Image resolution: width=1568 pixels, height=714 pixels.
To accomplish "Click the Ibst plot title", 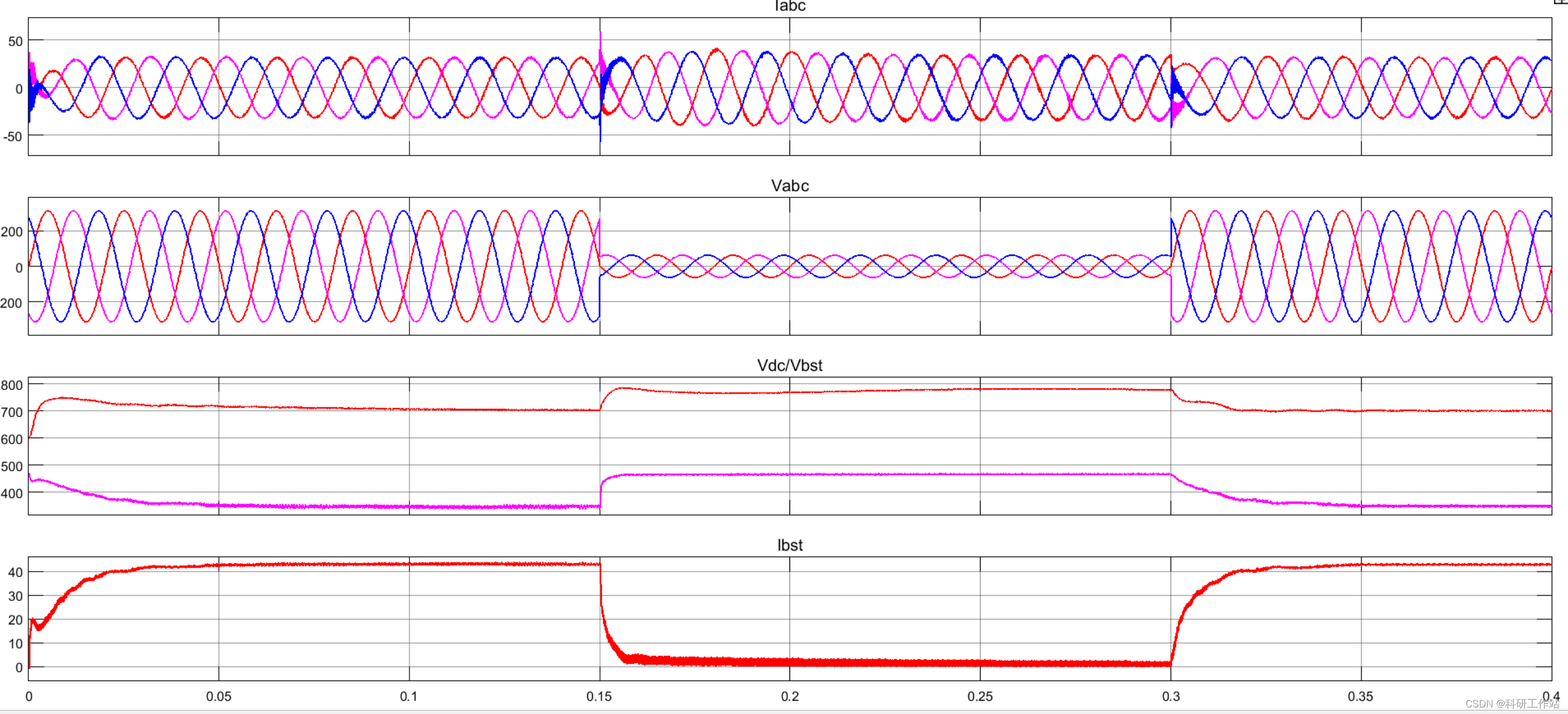I will [789, 545].
